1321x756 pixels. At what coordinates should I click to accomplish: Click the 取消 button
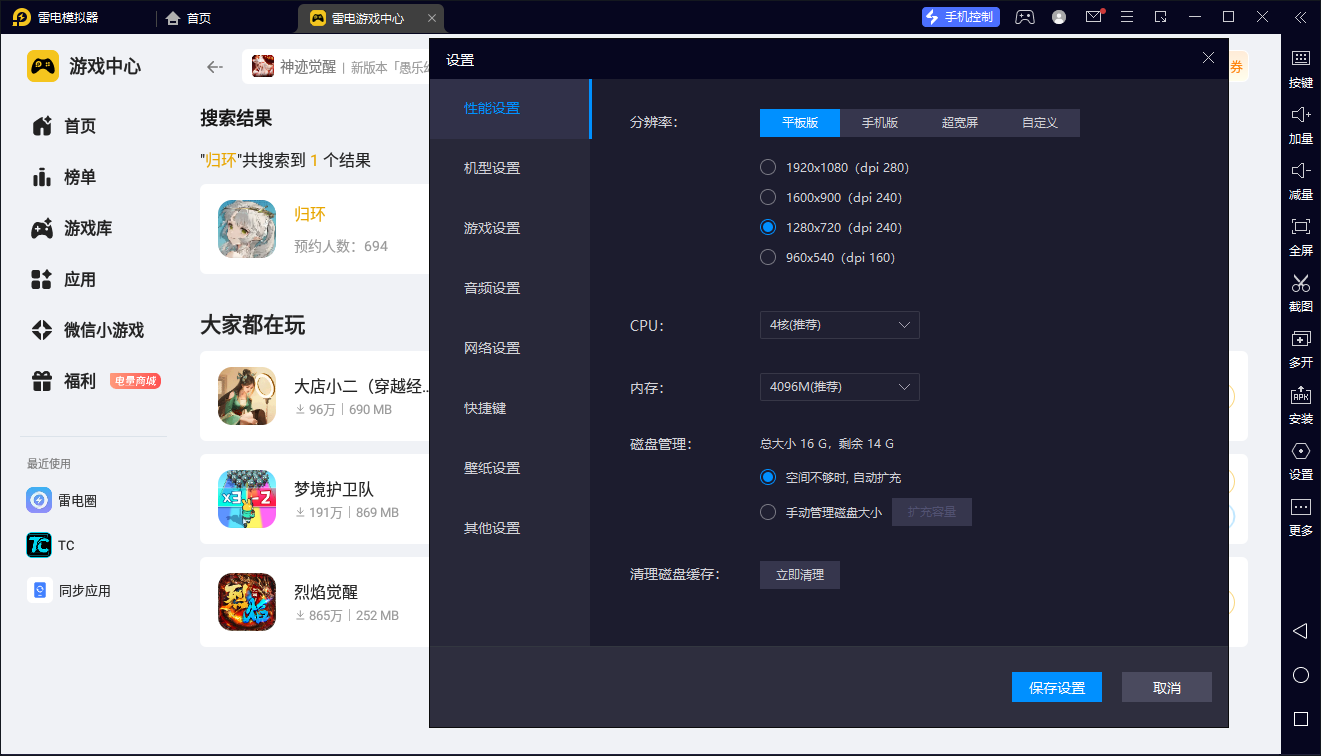pyautogui.click(x=1167, y=688)
